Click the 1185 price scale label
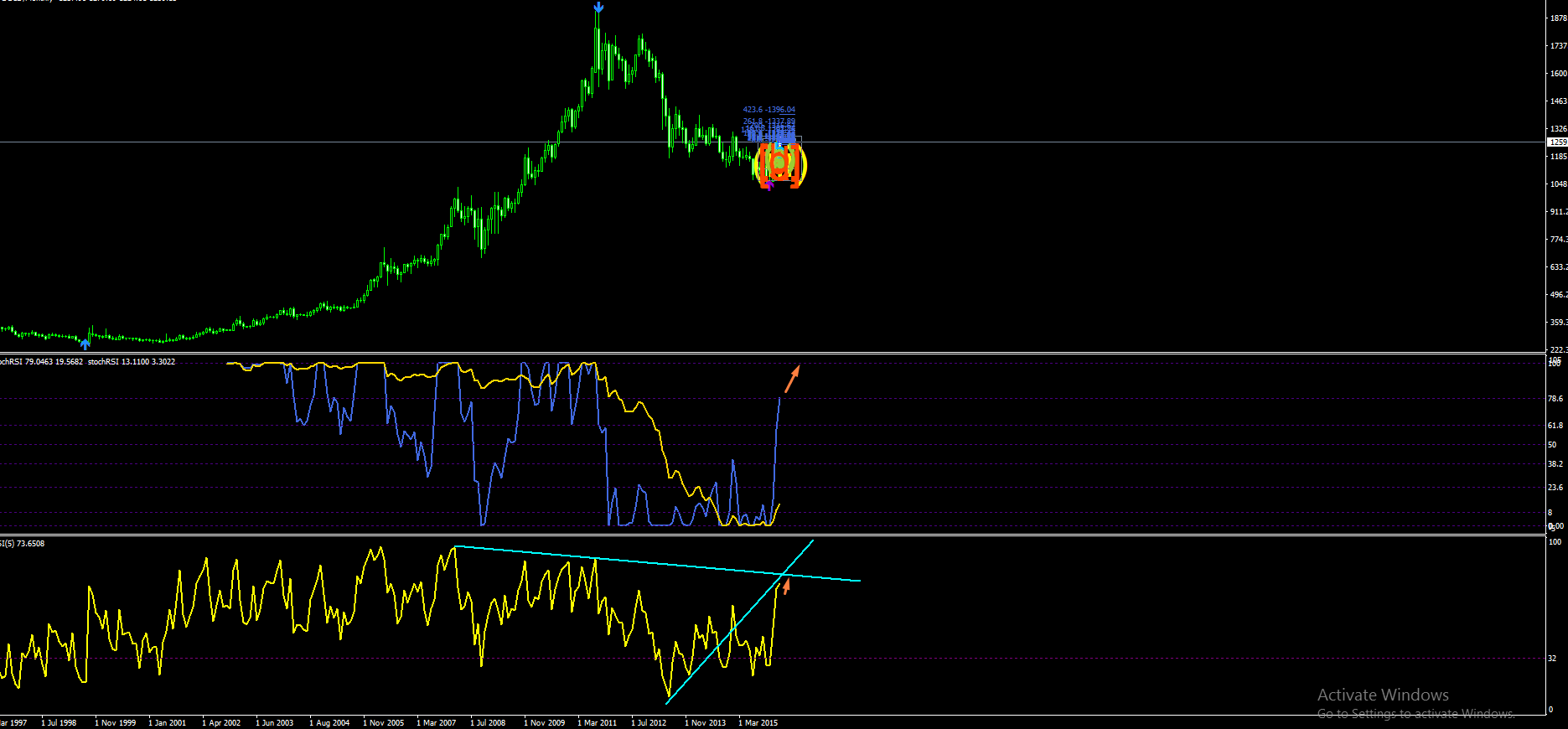This screenshot has width=1568, height=729. click(x=1559, y=157)
